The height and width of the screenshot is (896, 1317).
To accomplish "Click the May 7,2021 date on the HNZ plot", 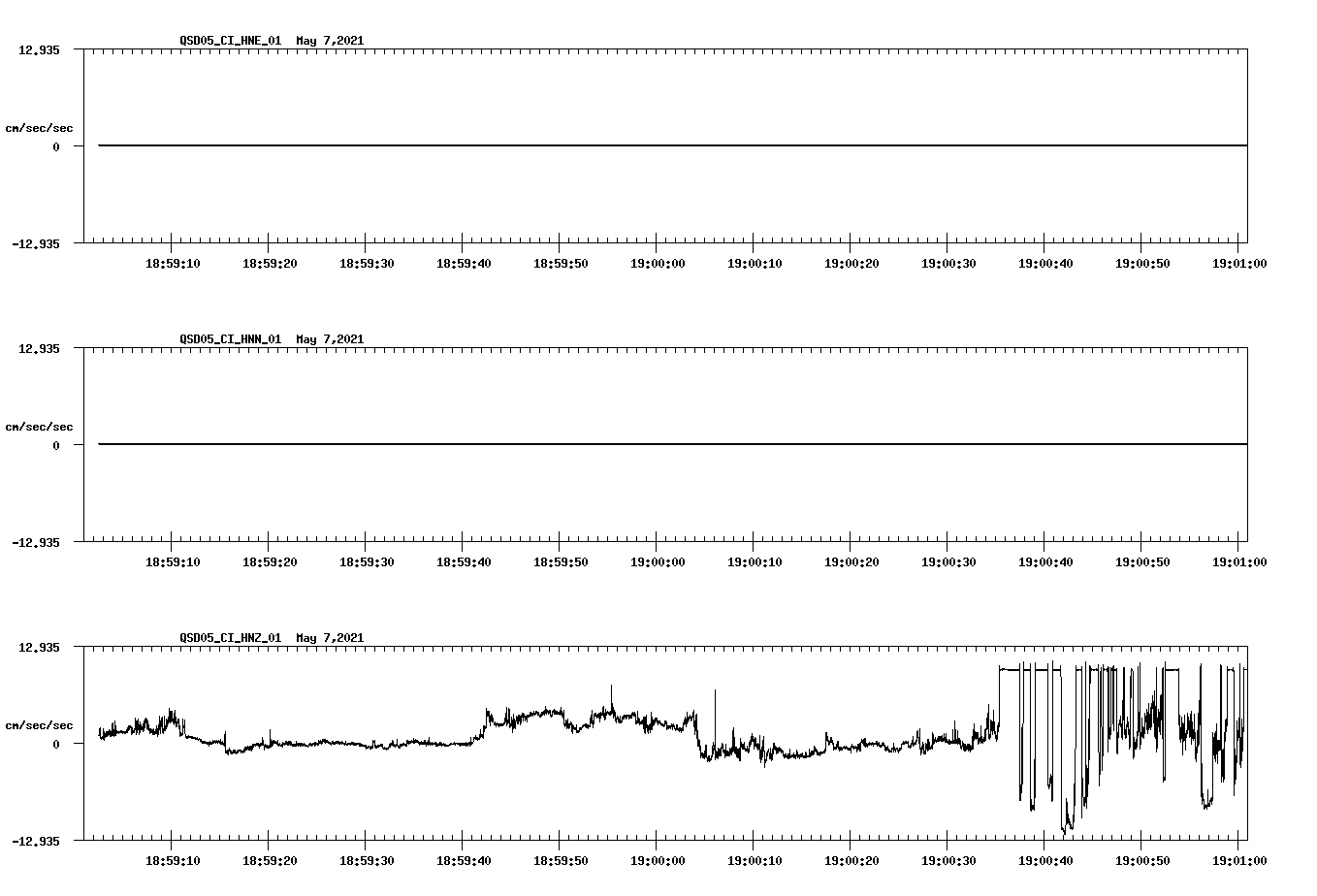I will point(330,638).
